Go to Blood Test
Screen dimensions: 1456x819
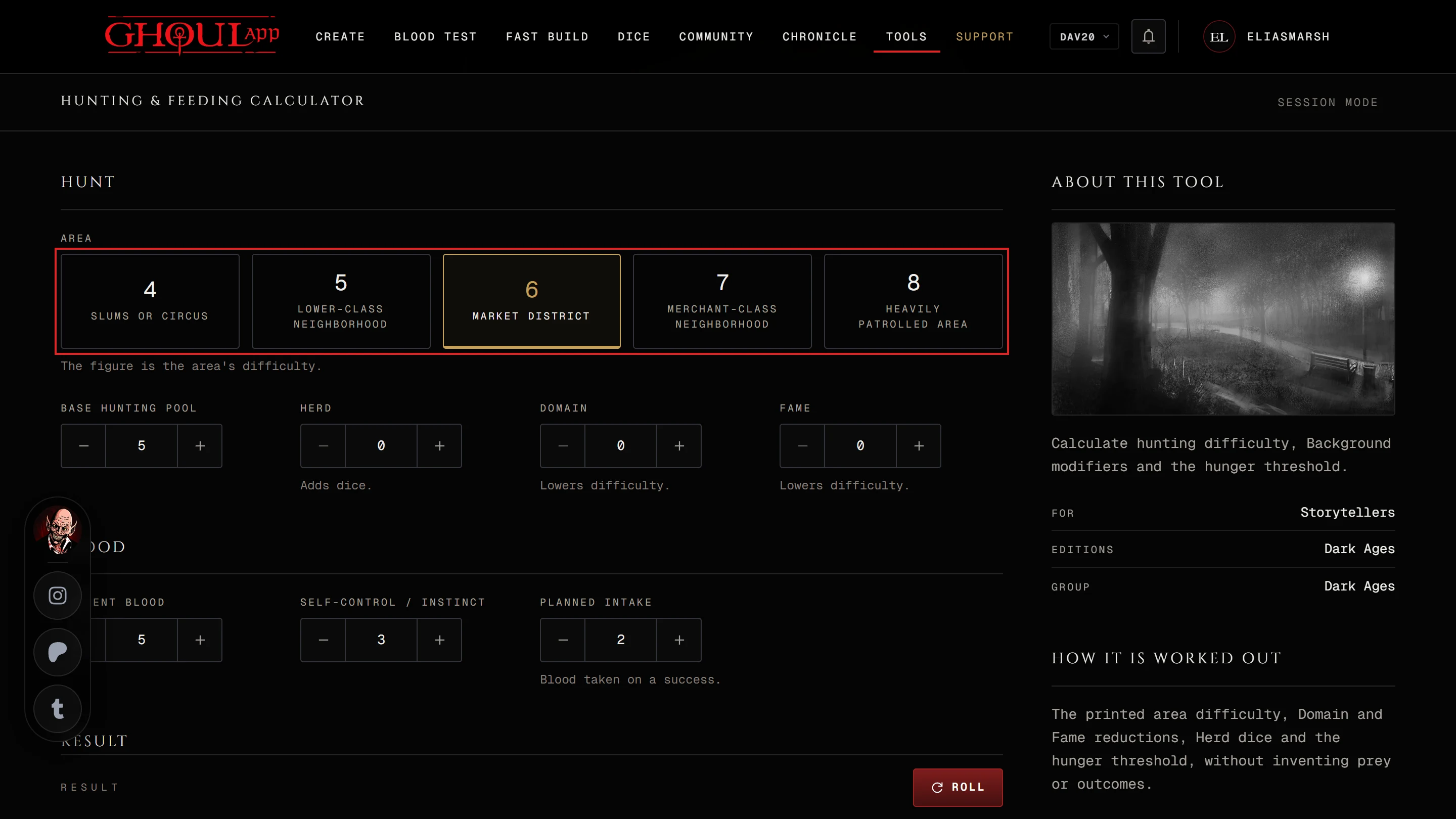coord(435,37)
